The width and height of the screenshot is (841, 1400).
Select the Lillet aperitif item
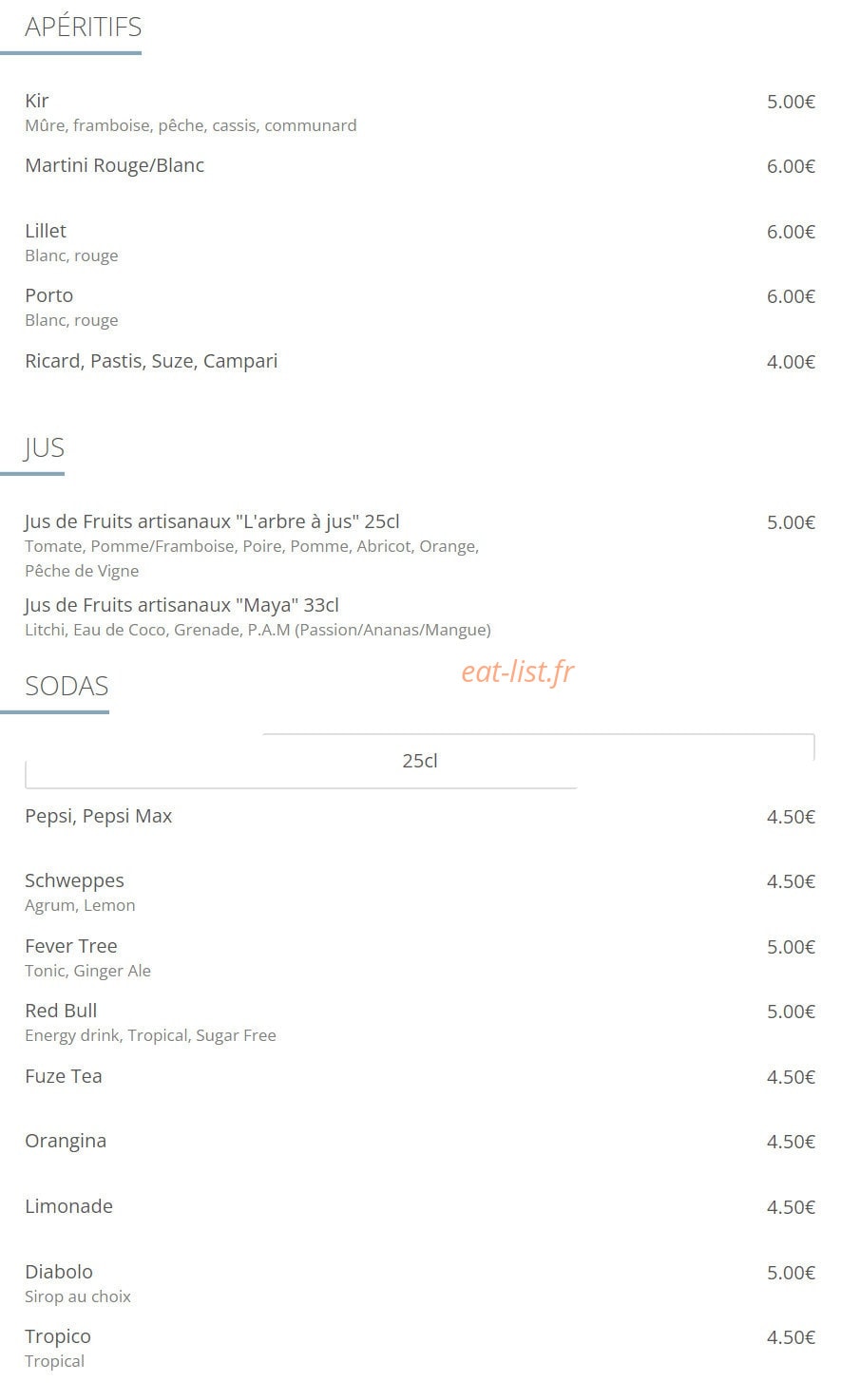[46, 231]
